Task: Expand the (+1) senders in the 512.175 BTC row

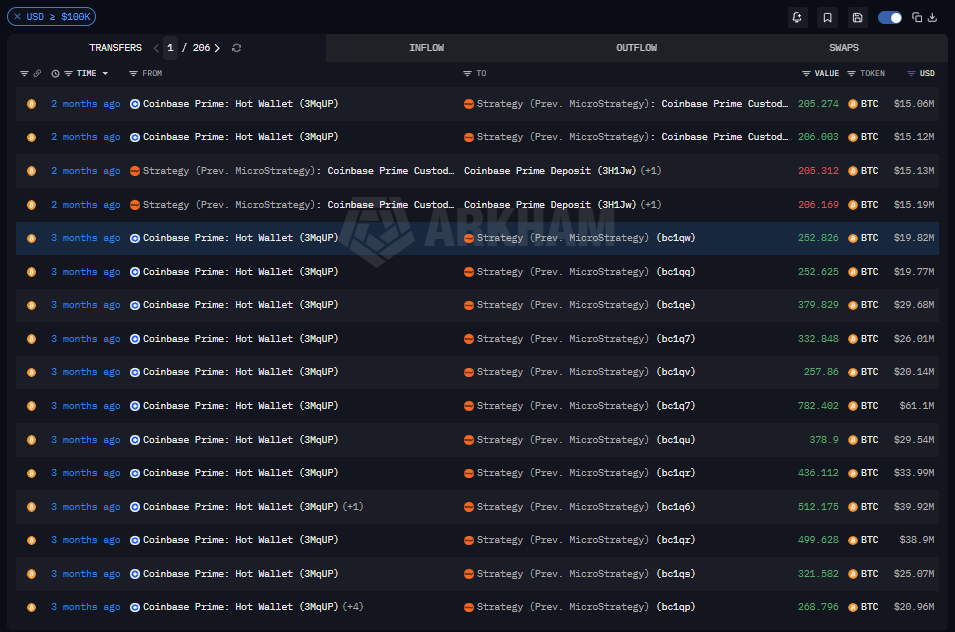Action: click(x=353, y=507)
